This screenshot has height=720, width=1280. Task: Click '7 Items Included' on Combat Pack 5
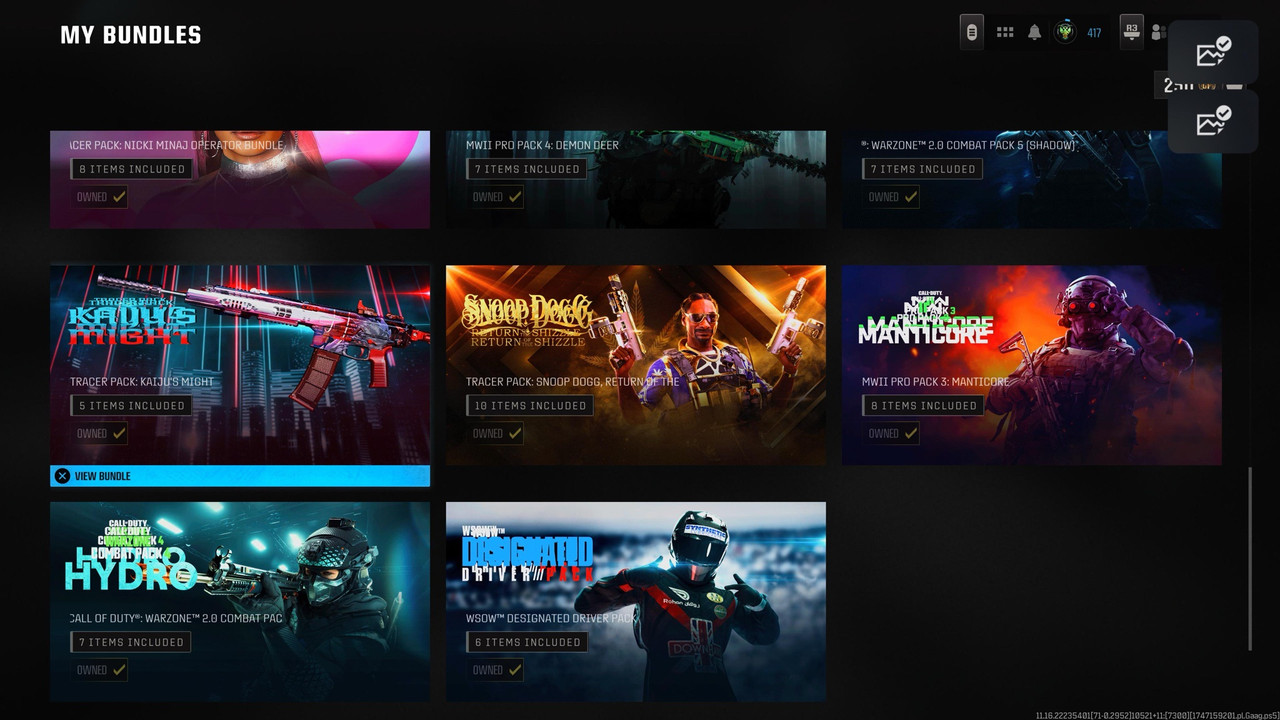(x=923, y=169)
